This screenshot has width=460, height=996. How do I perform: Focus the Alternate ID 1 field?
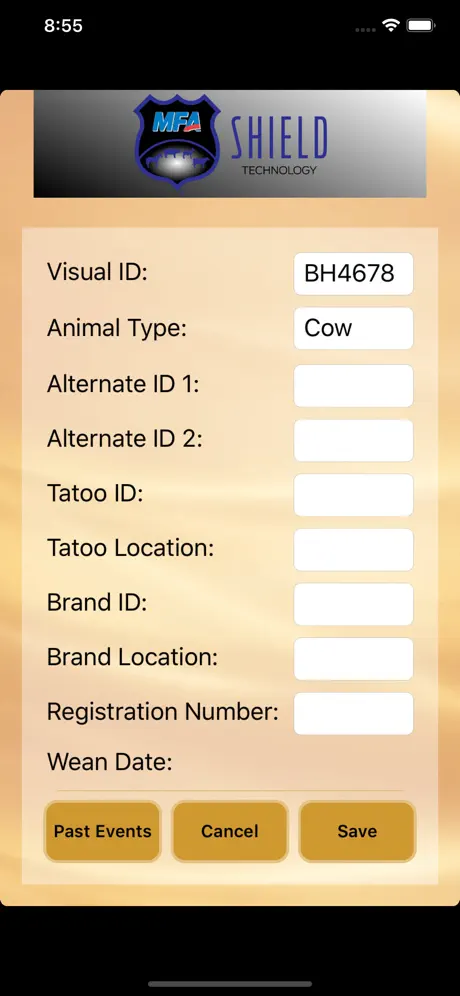353,386
